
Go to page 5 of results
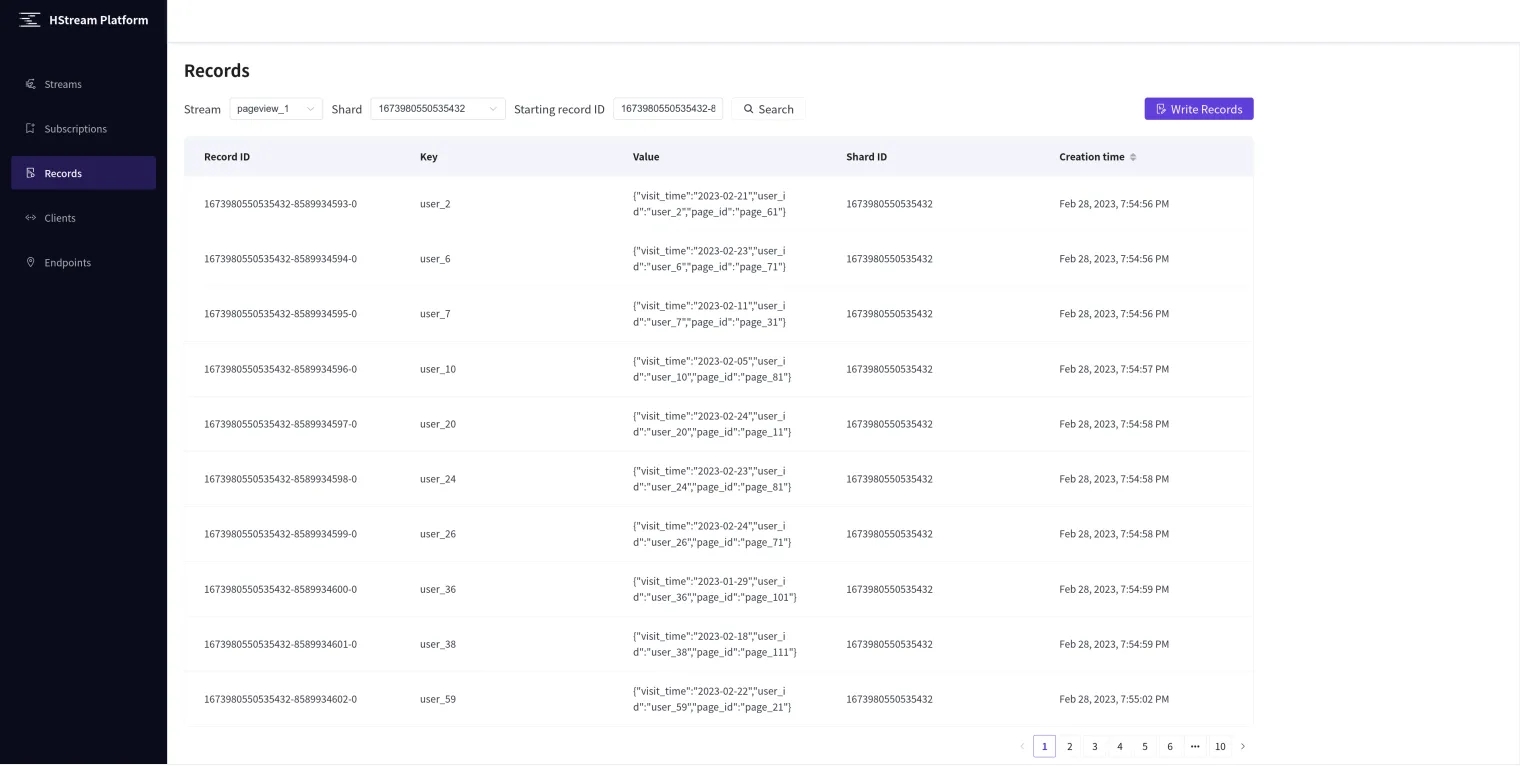[1145, 747]
